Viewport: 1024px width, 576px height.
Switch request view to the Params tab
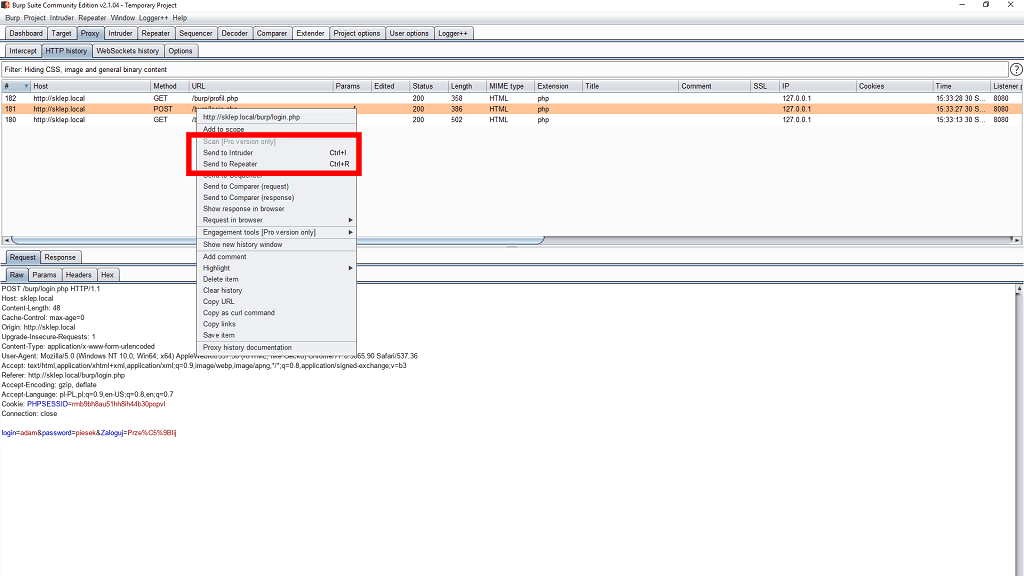(x=44, y=275)
